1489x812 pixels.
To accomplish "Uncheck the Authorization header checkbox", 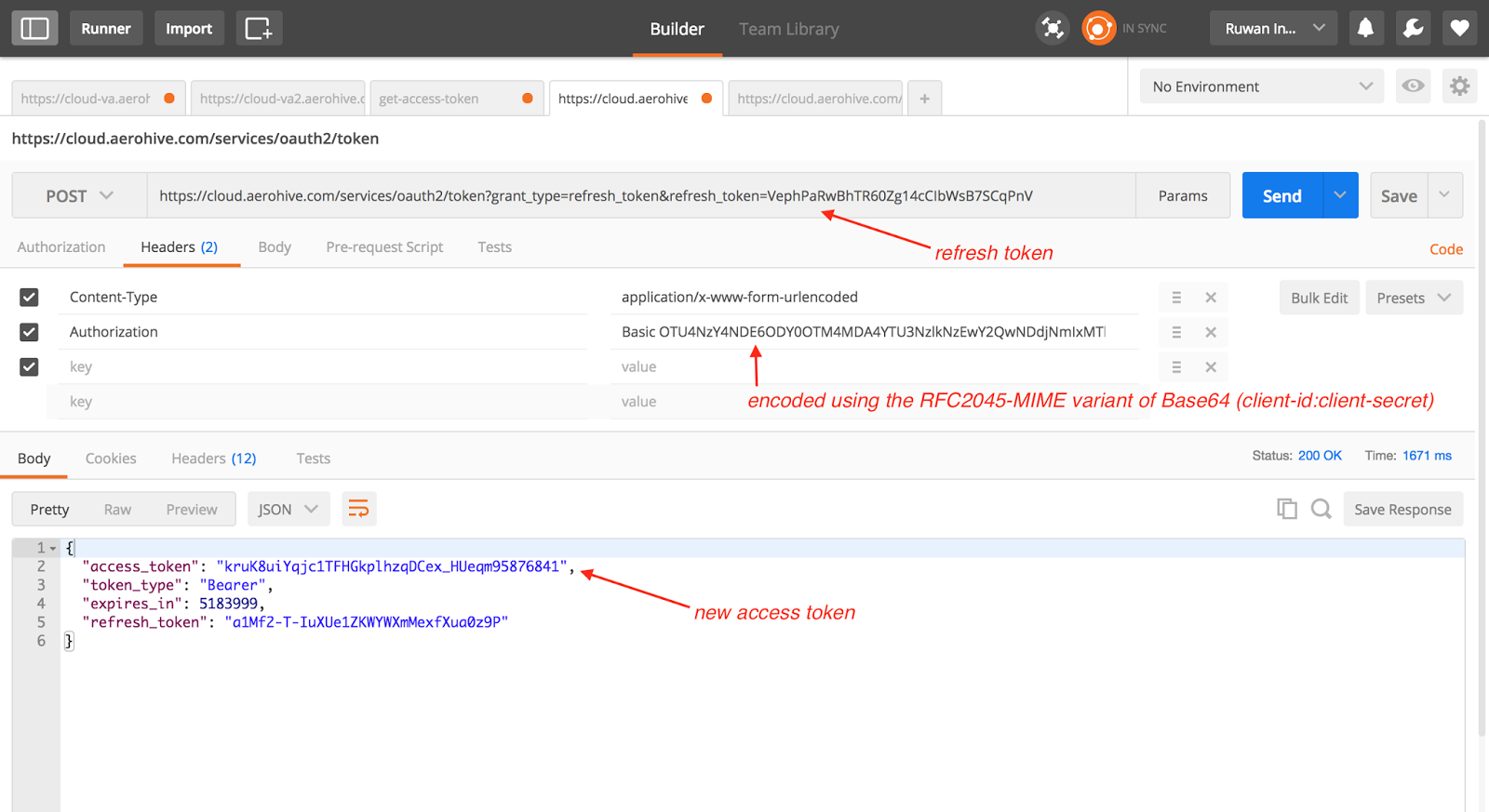I will [29, 332].
